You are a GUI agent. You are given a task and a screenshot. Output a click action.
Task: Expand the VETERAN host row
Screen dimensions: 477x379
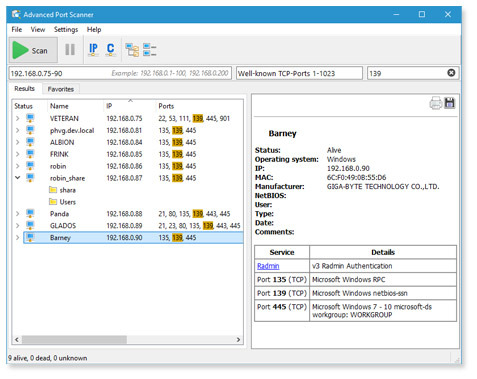[17, 118]
